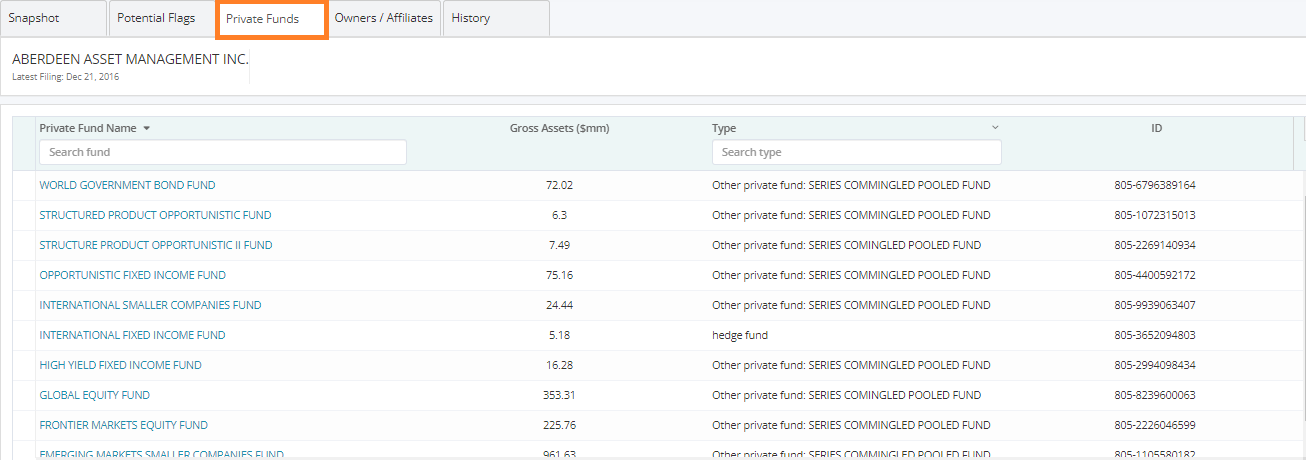The width and height of the screenshot is (1306, 460).
Task: Open STRUCTURE PRODUCT OPPORTUNISTIC II FUND link
Action: 156,245
